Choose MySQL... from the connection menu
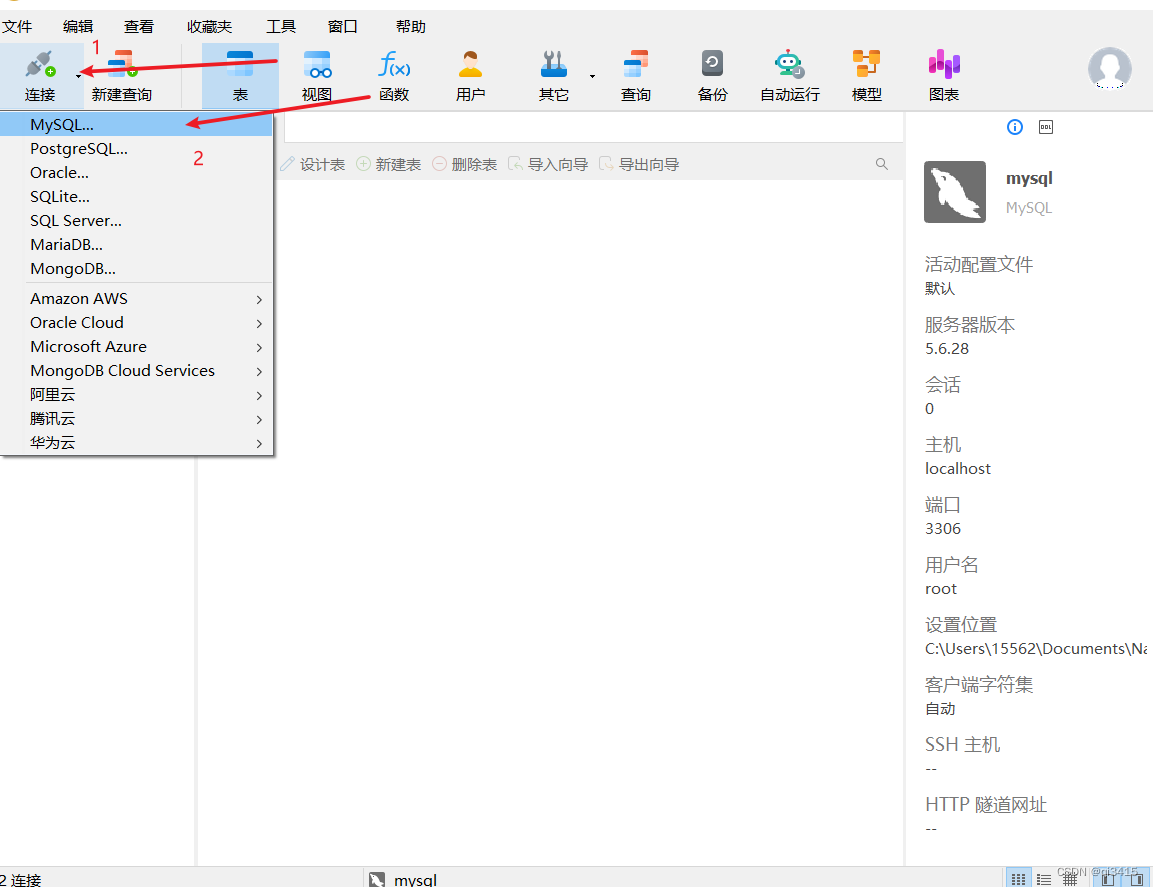This screenshot has width=1153, height=887. [137, 124]
